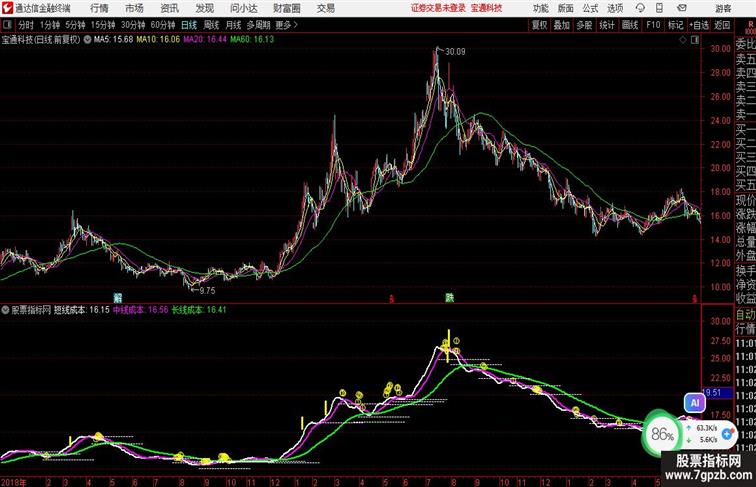Expand the MA indicator settings dropdown circle
756x487 pixels.
coord(87,40)
